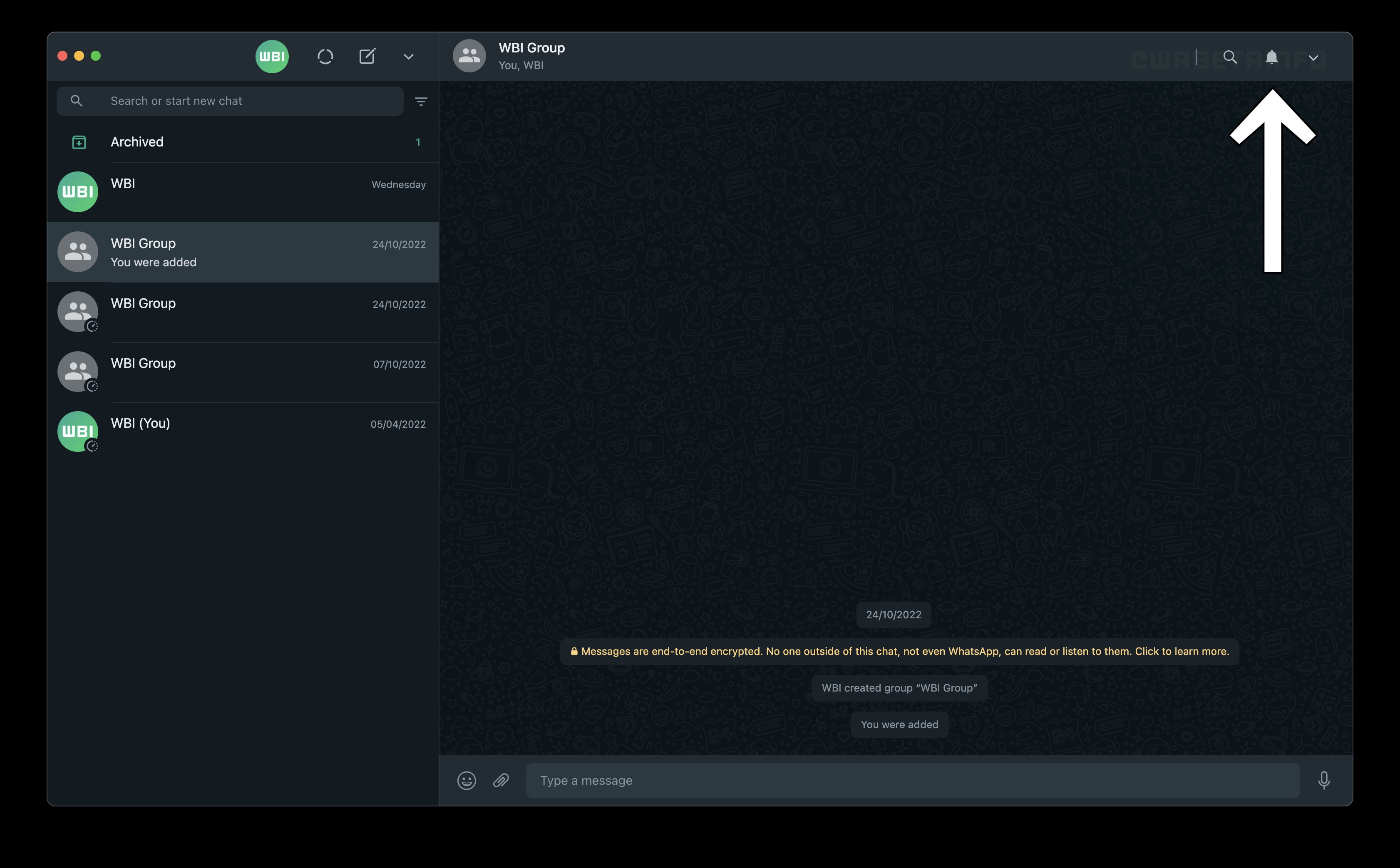Click the new chat compose icon
This screenshot has height=868, width=1400.
click(x=366, y=56)
